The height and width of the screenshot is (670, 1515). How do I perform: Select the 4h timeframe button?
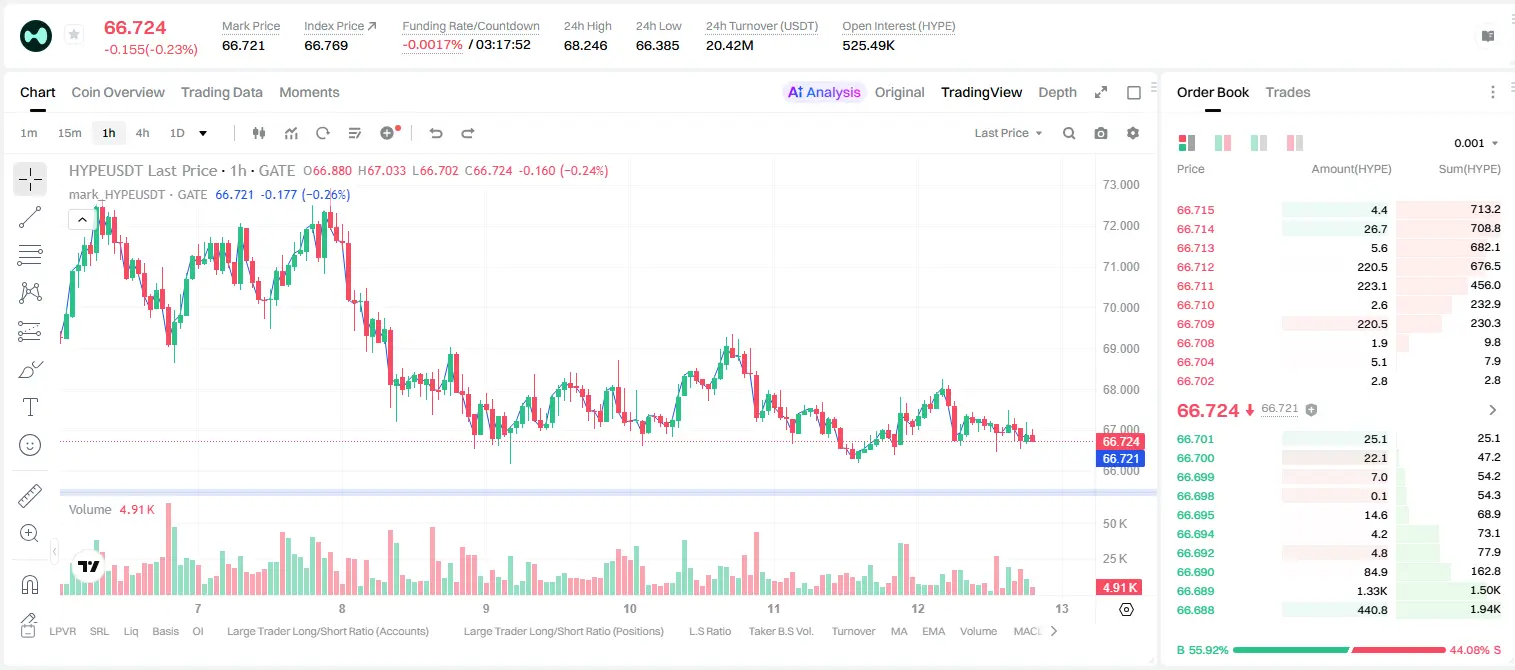point(143,133)
